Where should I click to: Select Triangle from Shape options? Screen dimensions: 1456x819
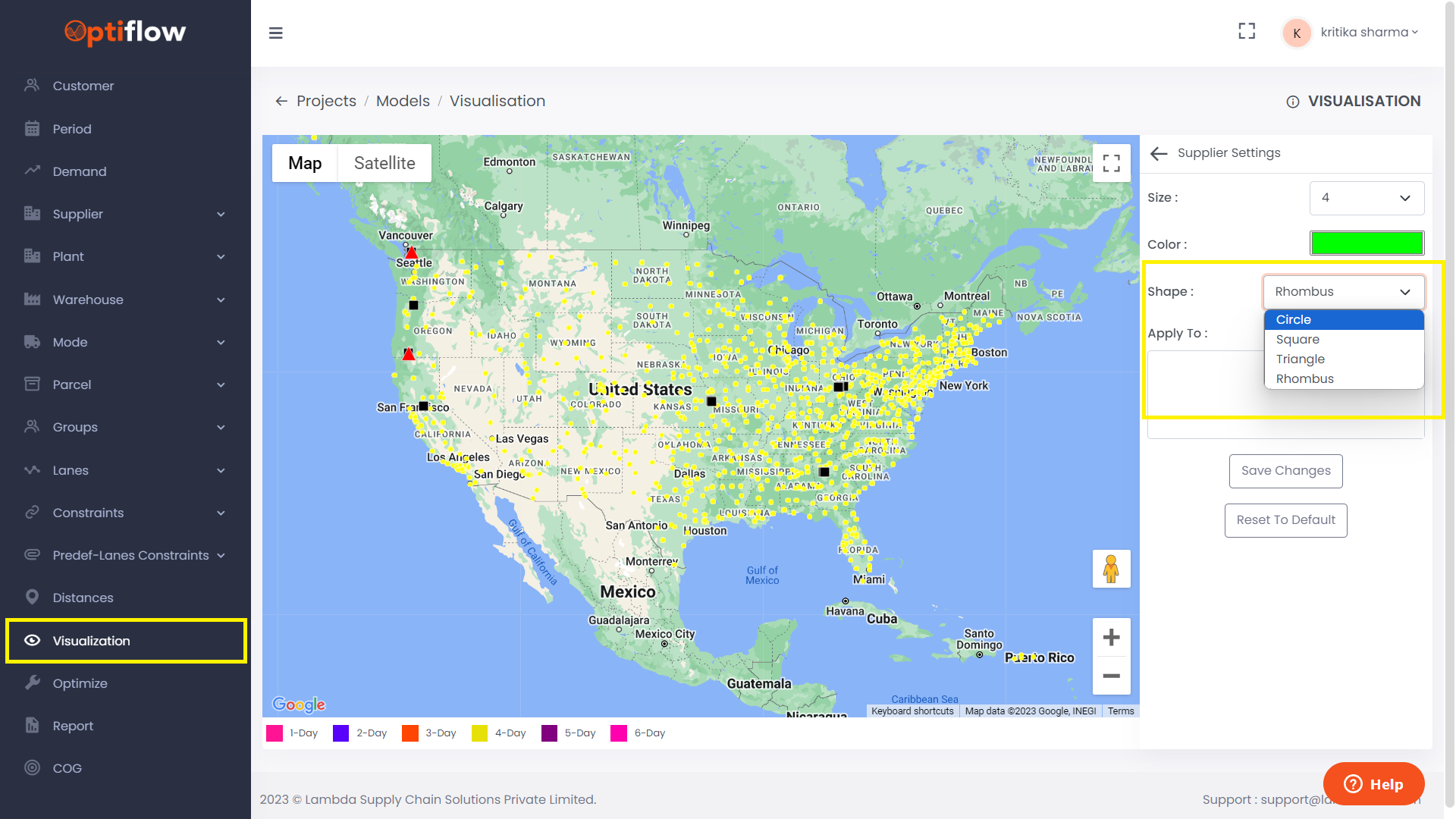tap(1300, 359)
